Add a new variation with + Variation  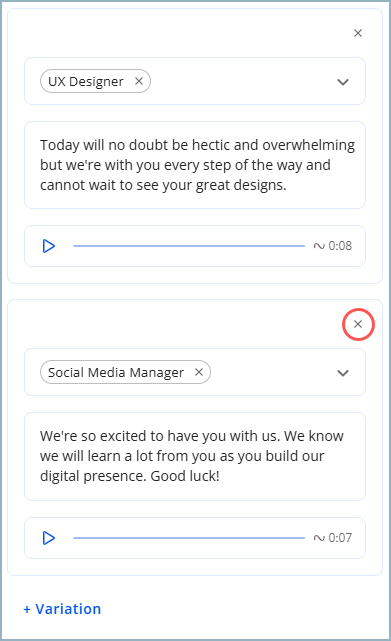pos(62,609)
